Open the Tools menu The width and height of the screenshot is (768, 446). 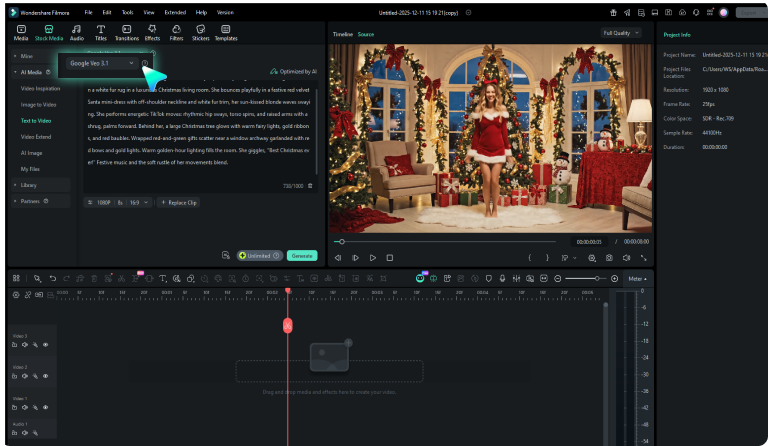point(127,12)
